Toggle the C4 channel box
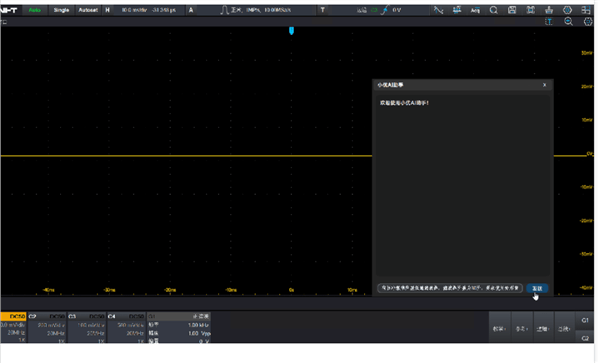Viewport: 600px width, 363px height. click(x=126, y=327)
